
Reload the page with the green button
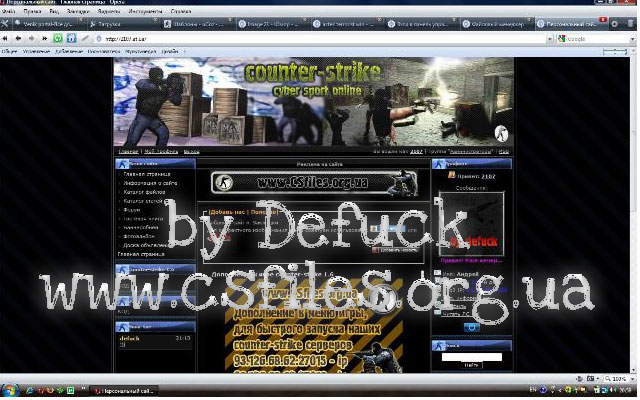[x=58, y=39]
